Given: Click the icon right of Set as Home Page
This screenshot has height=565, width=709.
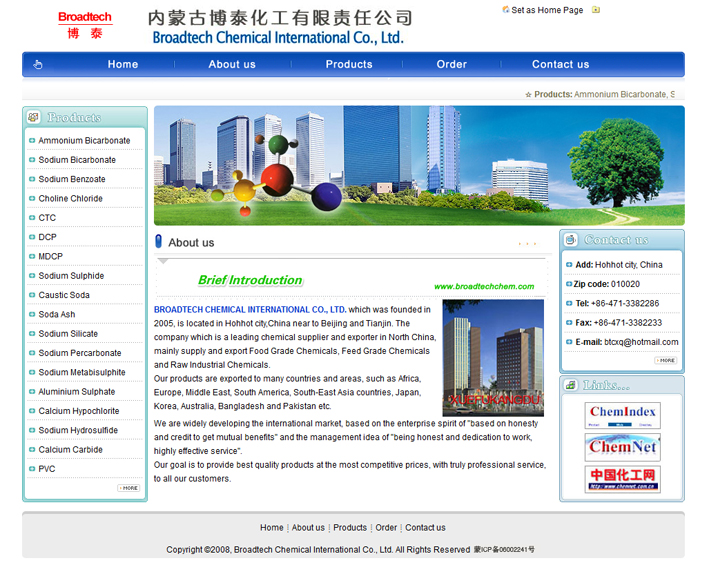Looking at the screenshot, I should [x=596, y=10].
